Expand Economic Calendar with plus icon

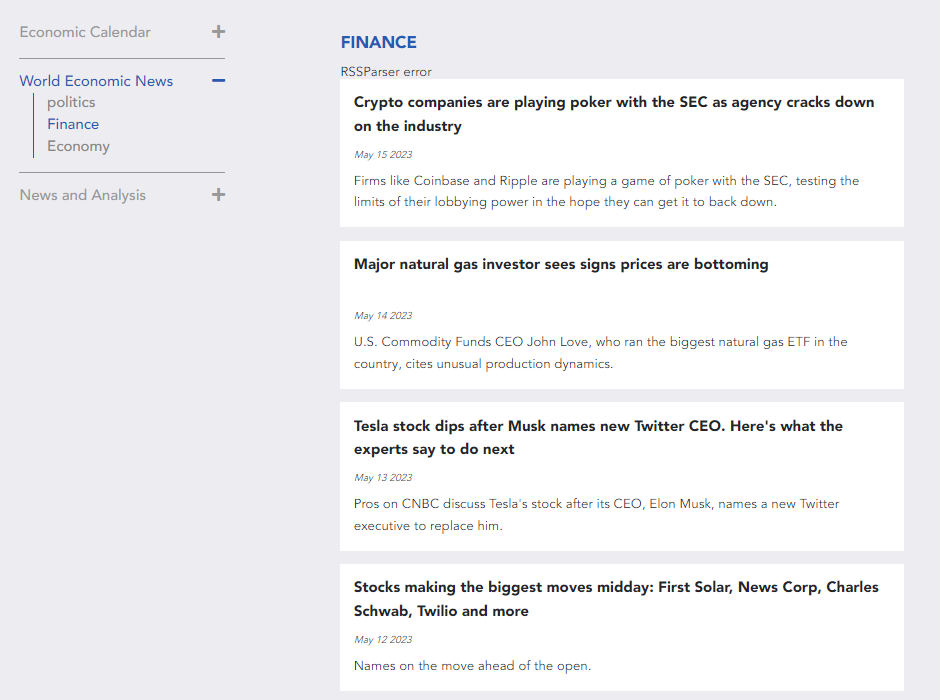[218, 32]
